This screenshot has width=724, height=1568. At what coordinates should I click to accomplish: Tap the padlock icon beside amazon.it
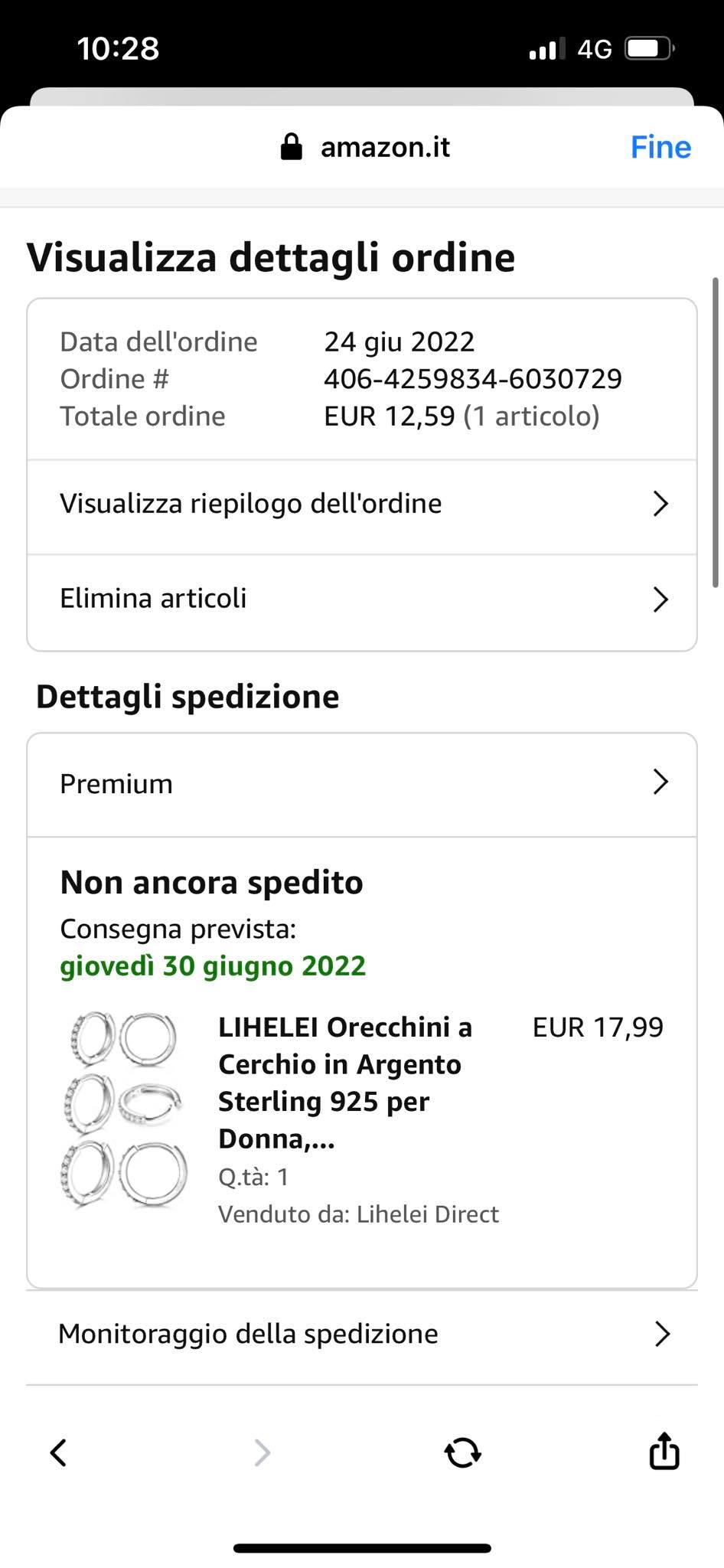(292, 146)
